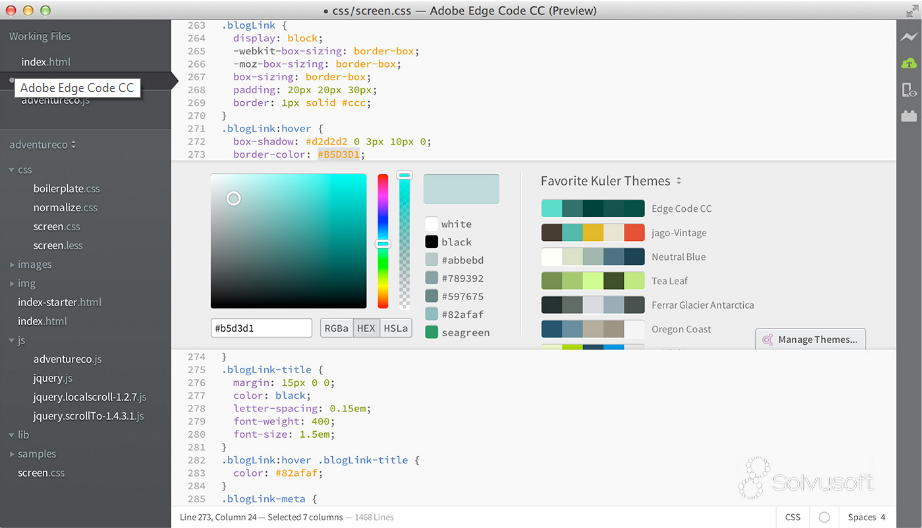
Task: Choose the Edge Code CC Kuler theme
Action: point(593,208)
